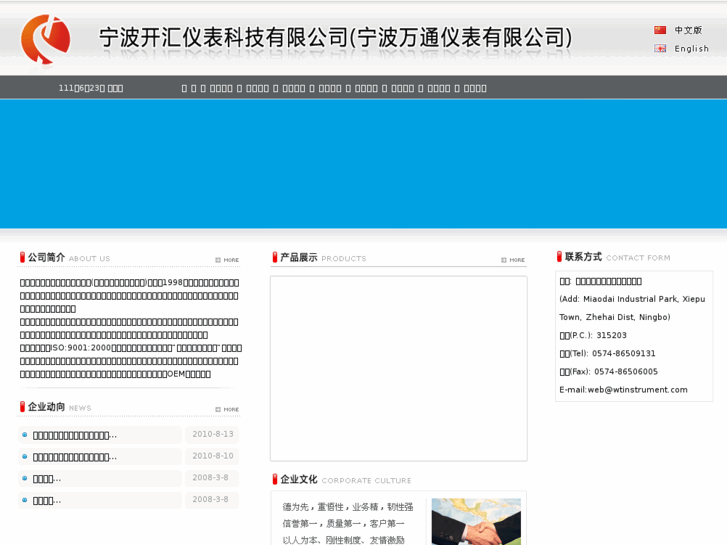Click the address line 'Miaodai Industrial Park, Xiepu'

click(644, 299)
